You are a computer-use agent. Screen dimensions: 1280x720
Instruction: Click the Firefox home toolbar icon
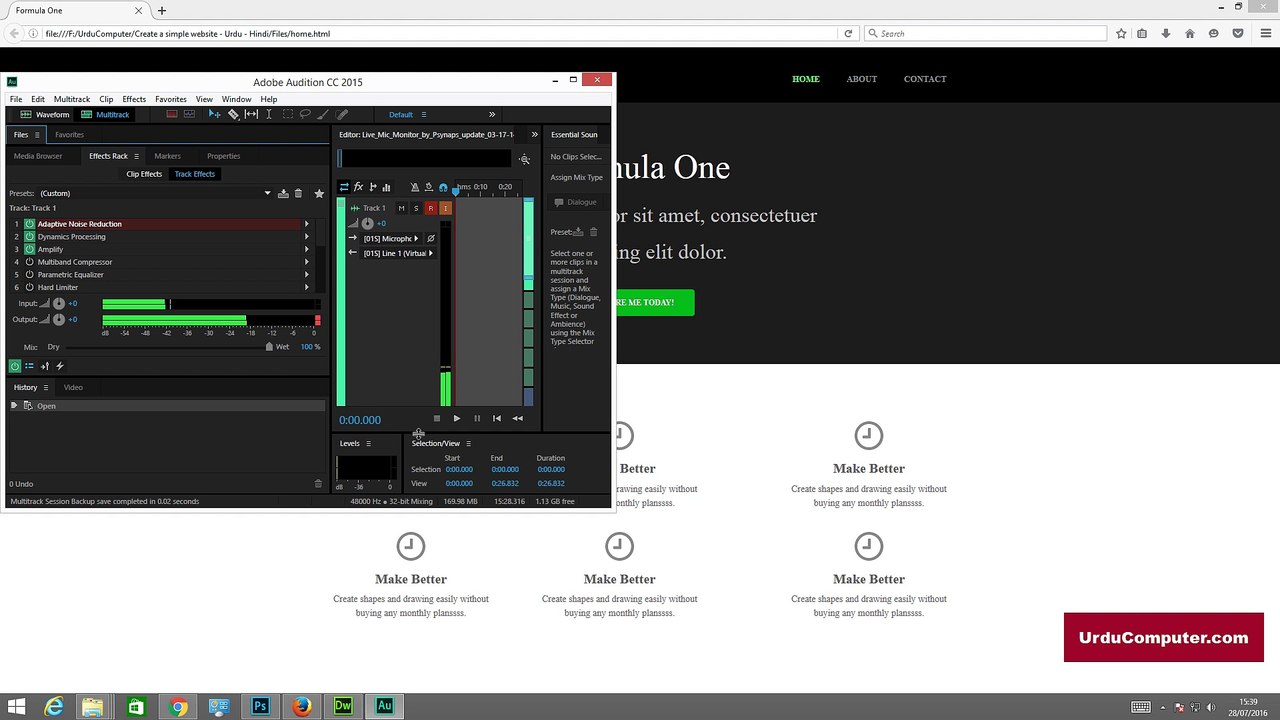tap(1190, 33)
